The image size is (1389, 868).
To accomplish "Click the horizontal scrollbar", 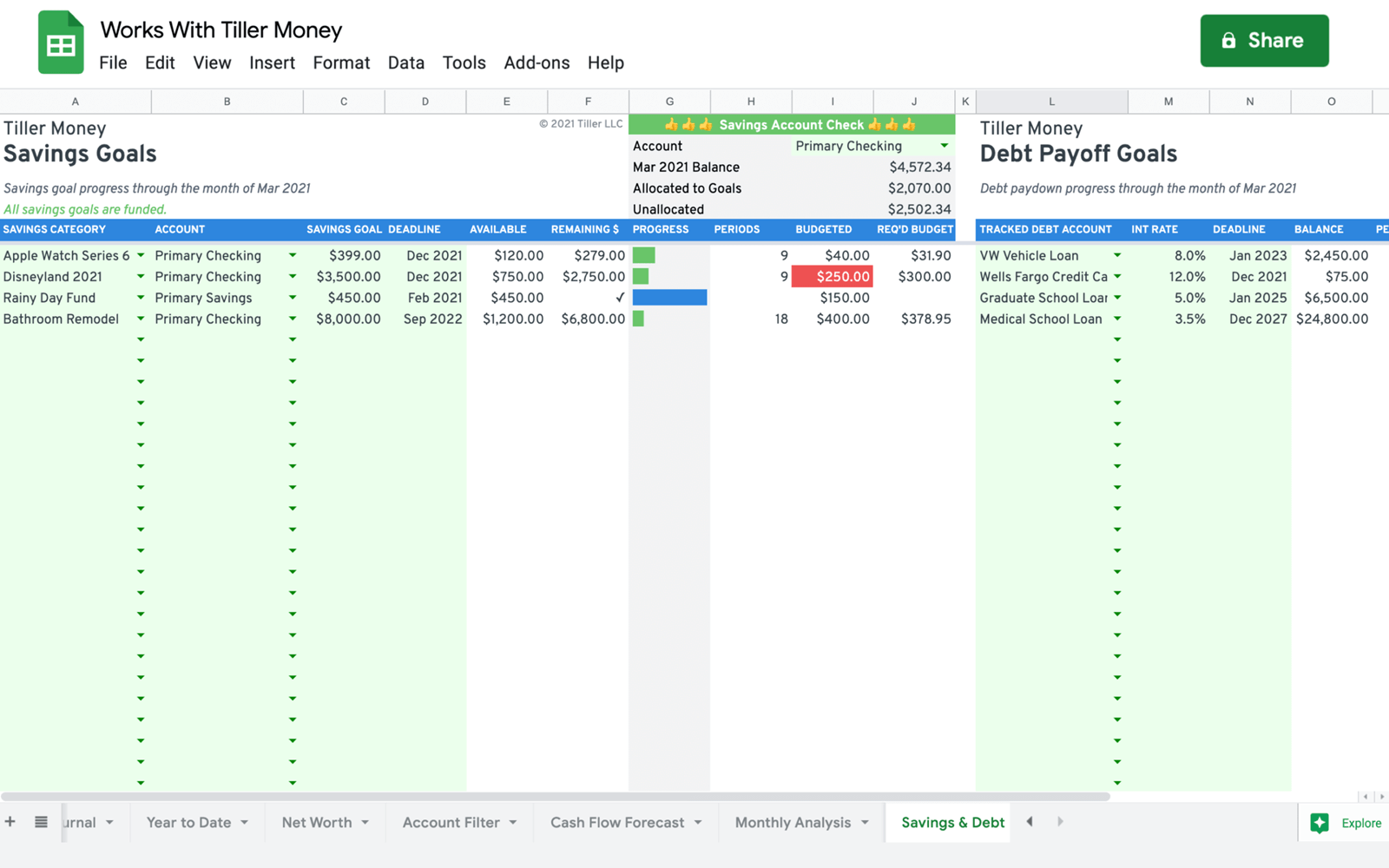I will (556, 796).
